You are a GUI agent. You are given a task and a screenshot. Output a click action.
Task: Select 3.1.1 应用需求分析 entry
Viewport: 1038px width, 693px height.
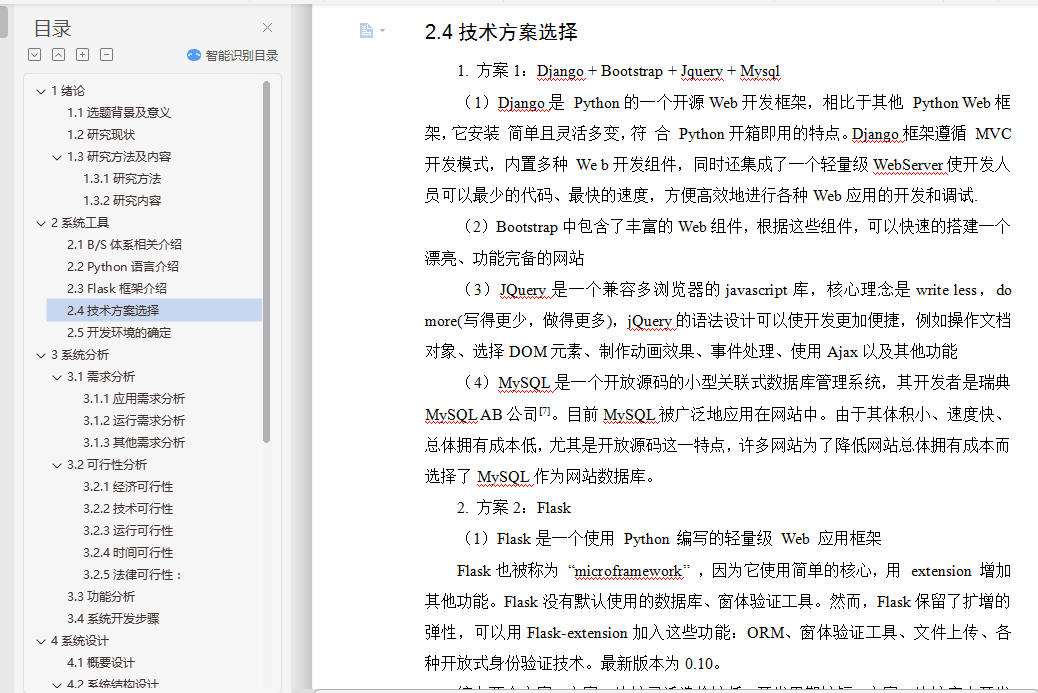pyautogui.click(x=134, y=398)
